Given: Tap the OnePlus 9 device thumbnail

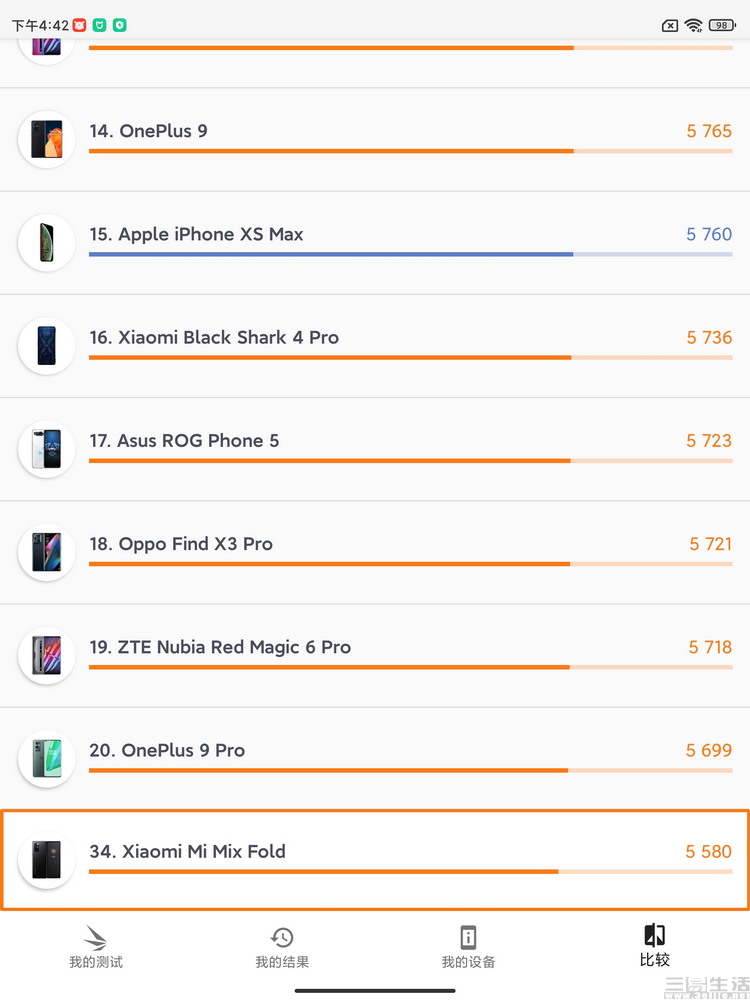Looking at the screenshot, I should tap(47, 139).
